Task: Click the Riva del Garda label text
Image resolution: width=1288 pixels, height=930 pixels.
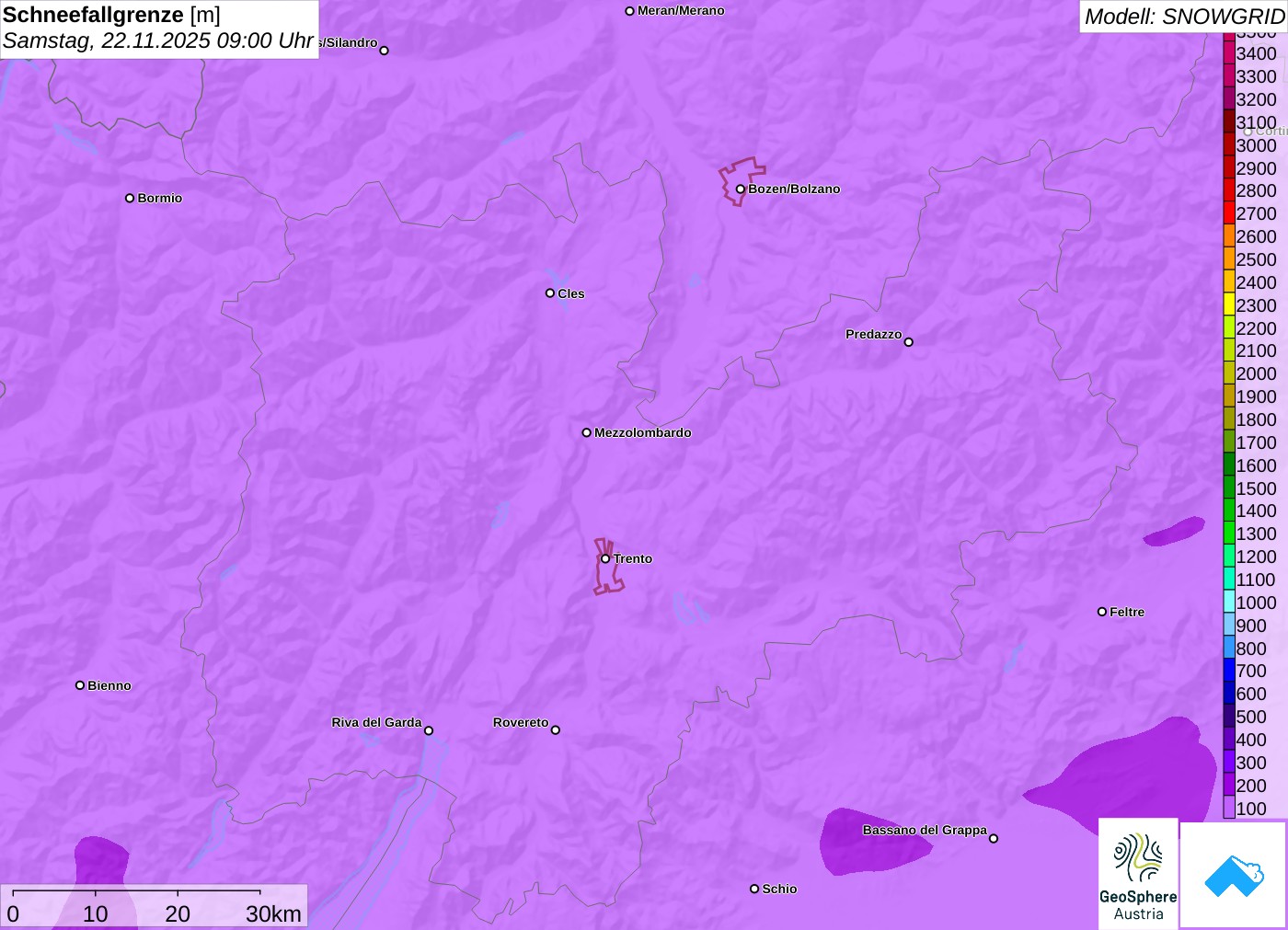Action: pyautogui.click(x=376, y=722)
